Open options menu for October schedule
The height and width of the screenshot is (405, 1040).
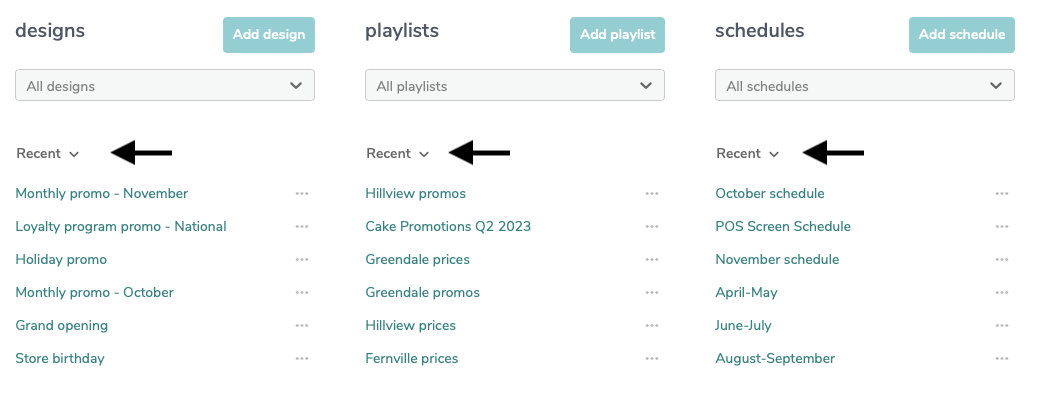coord(1002,194)
